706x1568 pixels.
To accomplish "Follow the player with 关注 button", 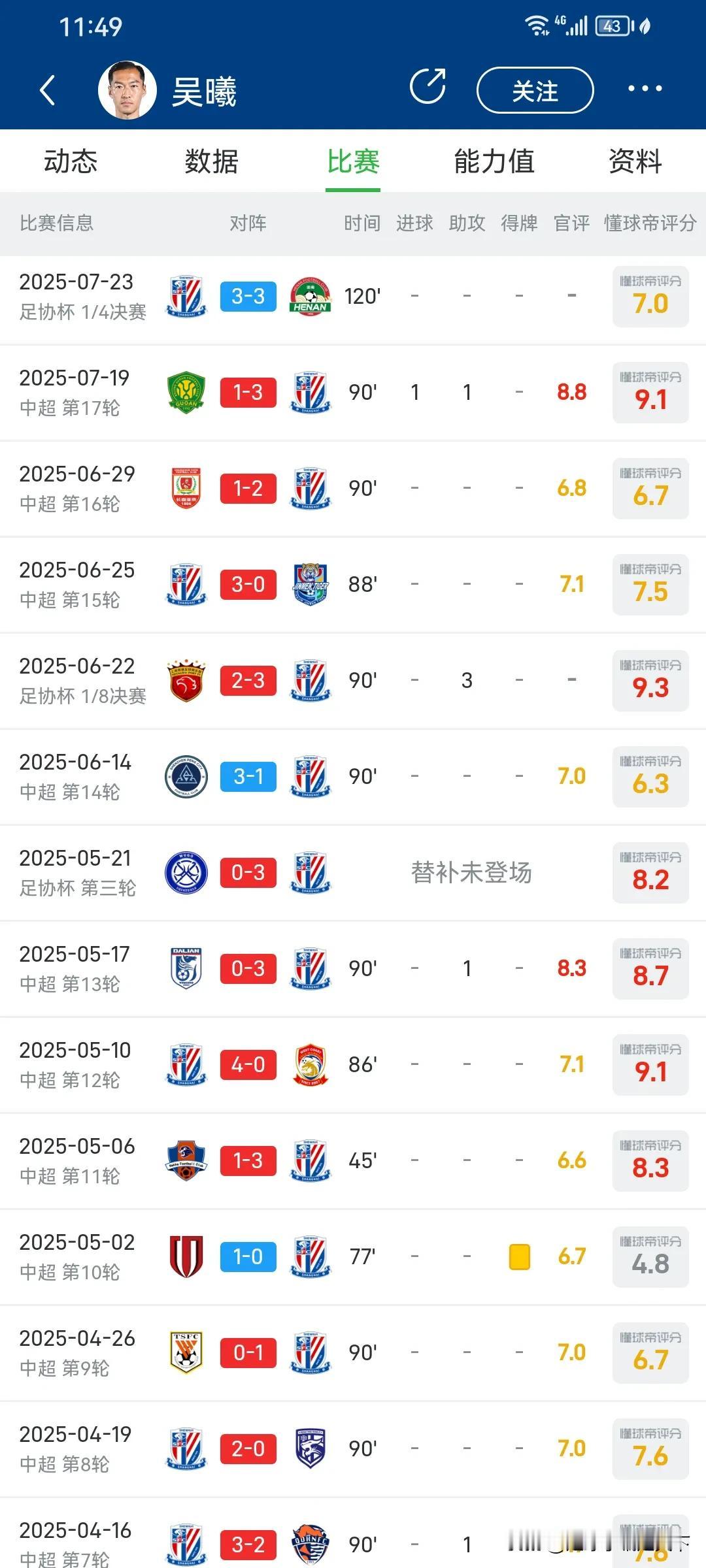I will pos(535,90).
